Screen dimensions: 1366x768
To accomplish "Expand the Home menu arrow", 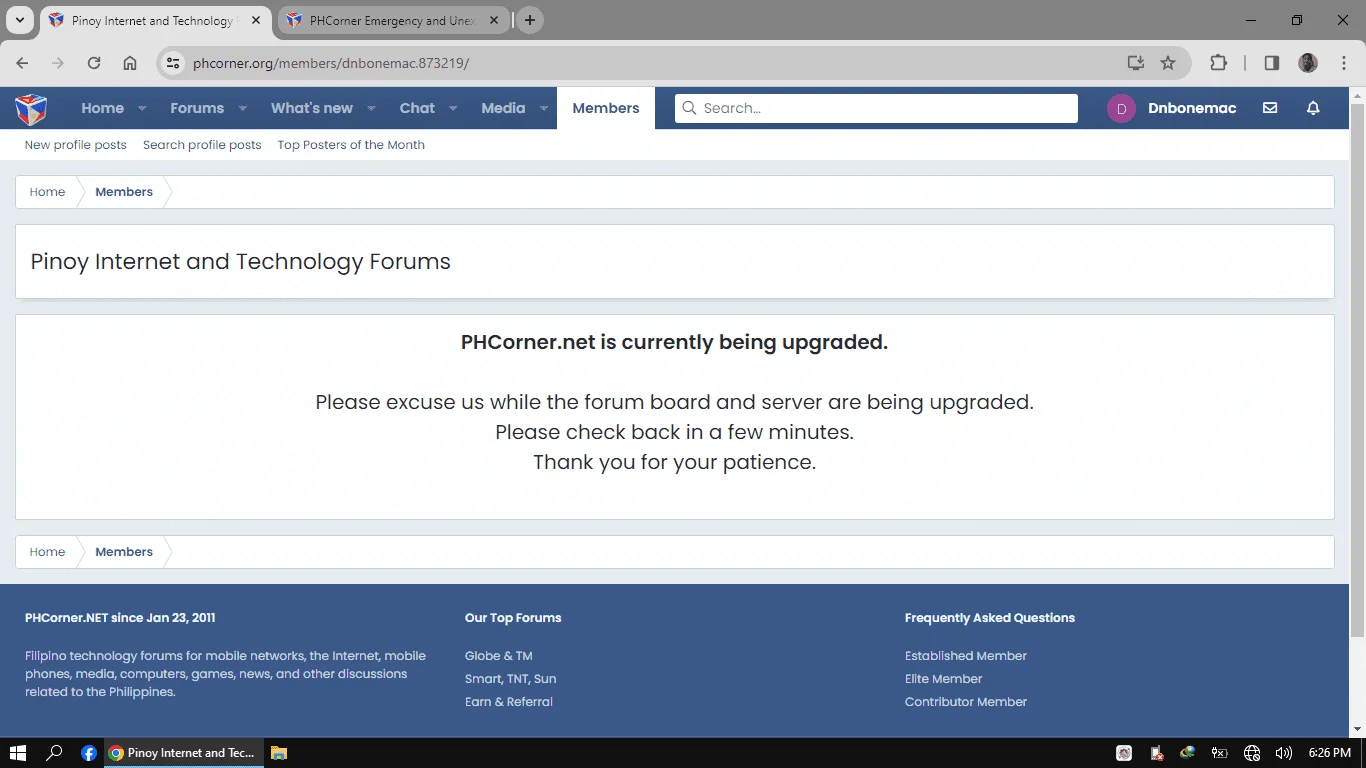I will 142,108.
